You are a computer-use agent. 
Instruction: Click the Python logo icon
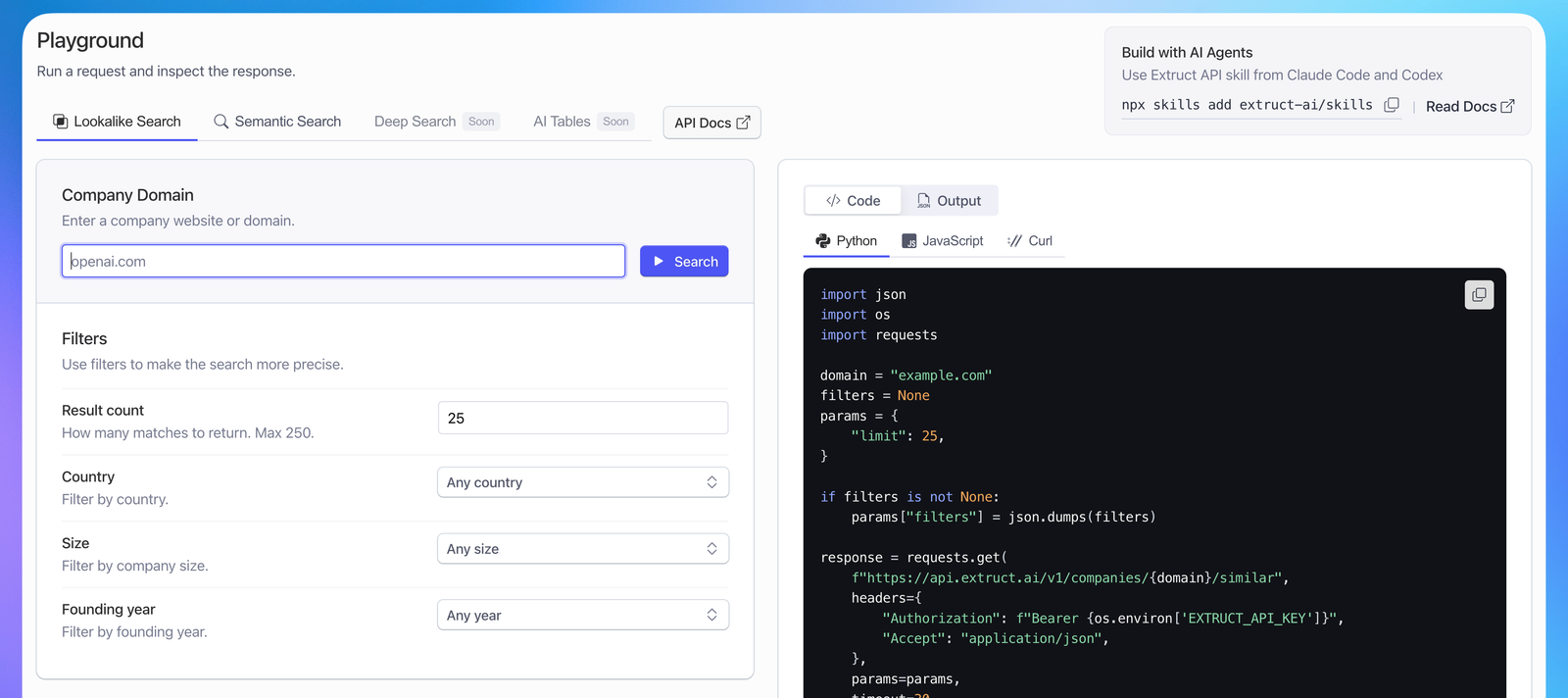[x=823, y=241]
